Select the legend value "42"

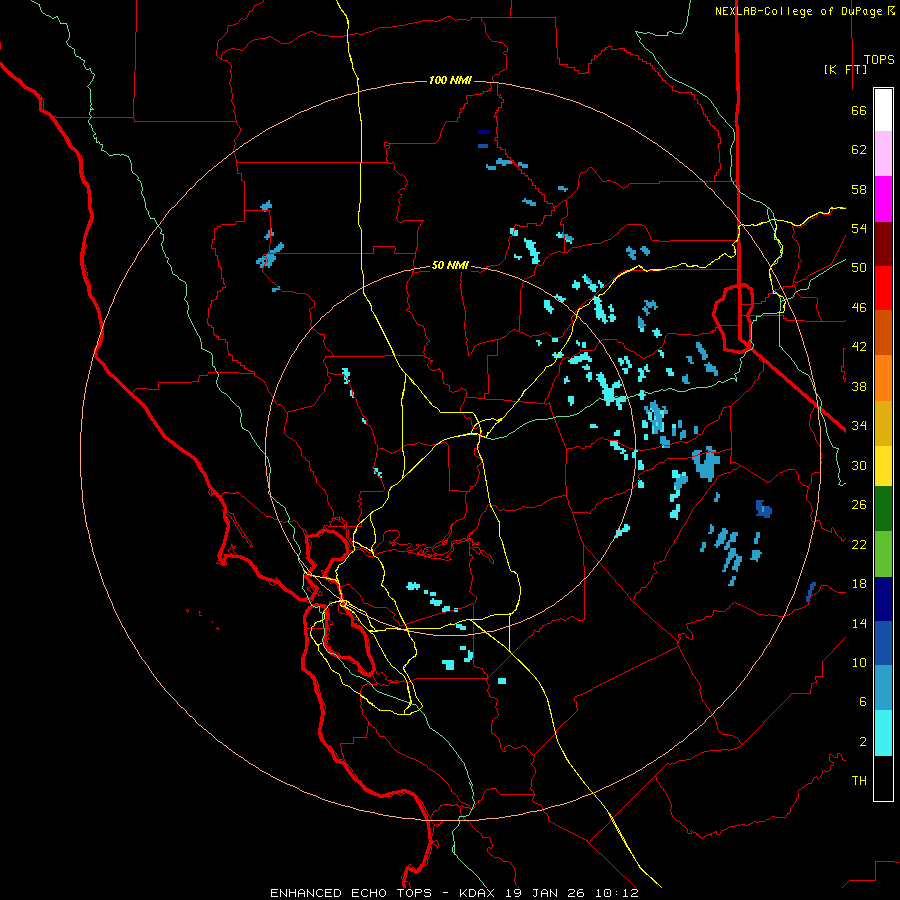[x=859, y=347]
